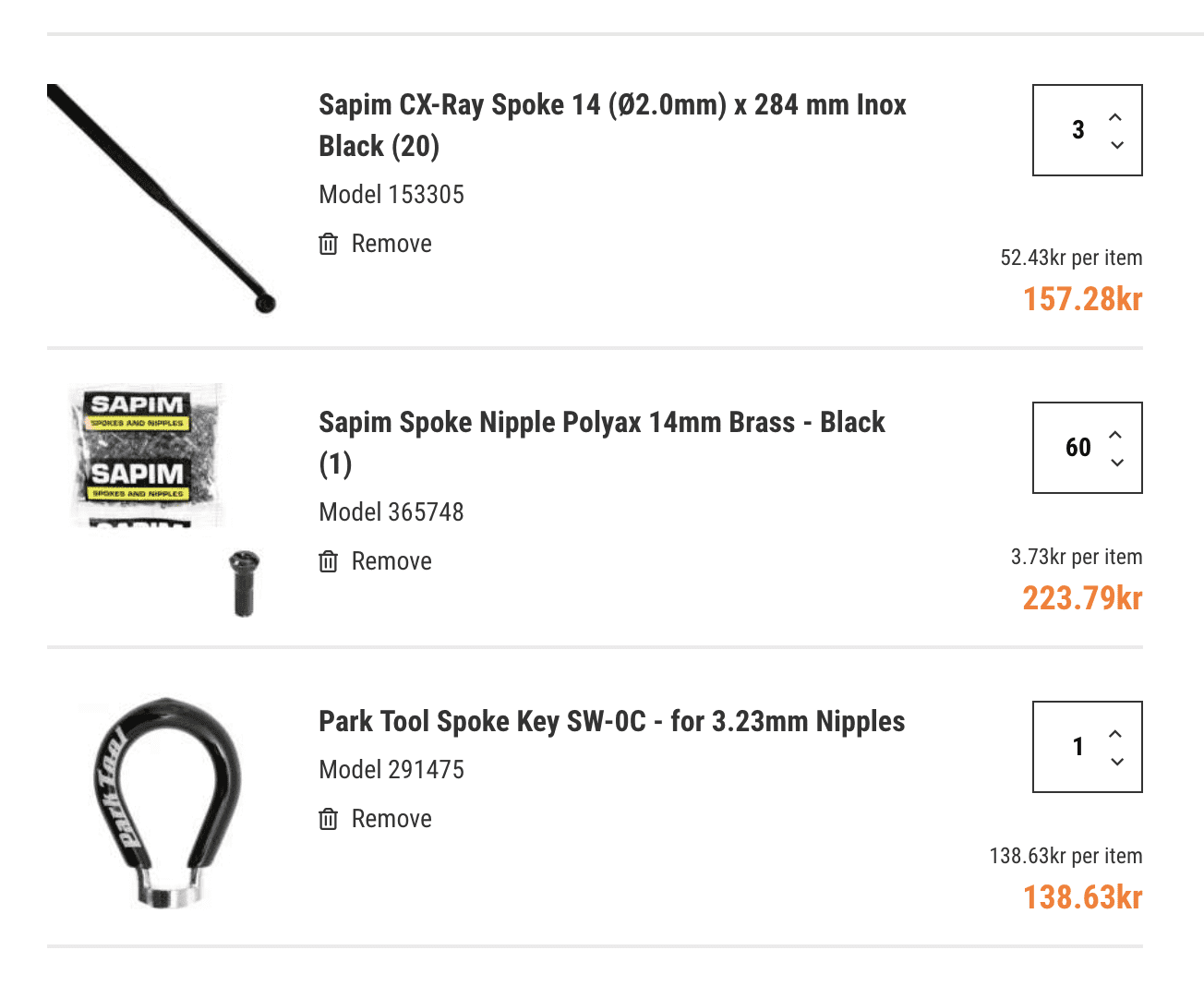This screenshot has height=986, width=1204.
Task: Increase quantity of Sapim CX-Ray Spoke
Action: (x=1116, y=117)
